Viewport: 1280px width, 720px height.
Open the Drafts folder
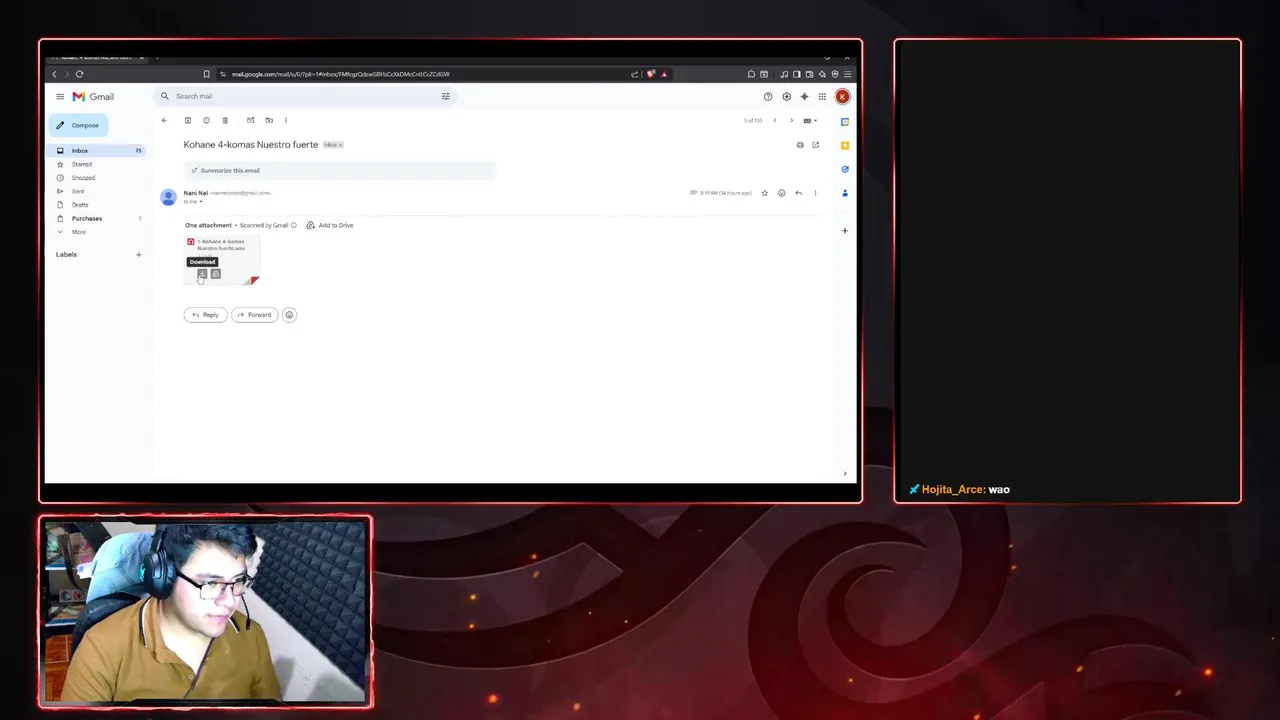80,205
